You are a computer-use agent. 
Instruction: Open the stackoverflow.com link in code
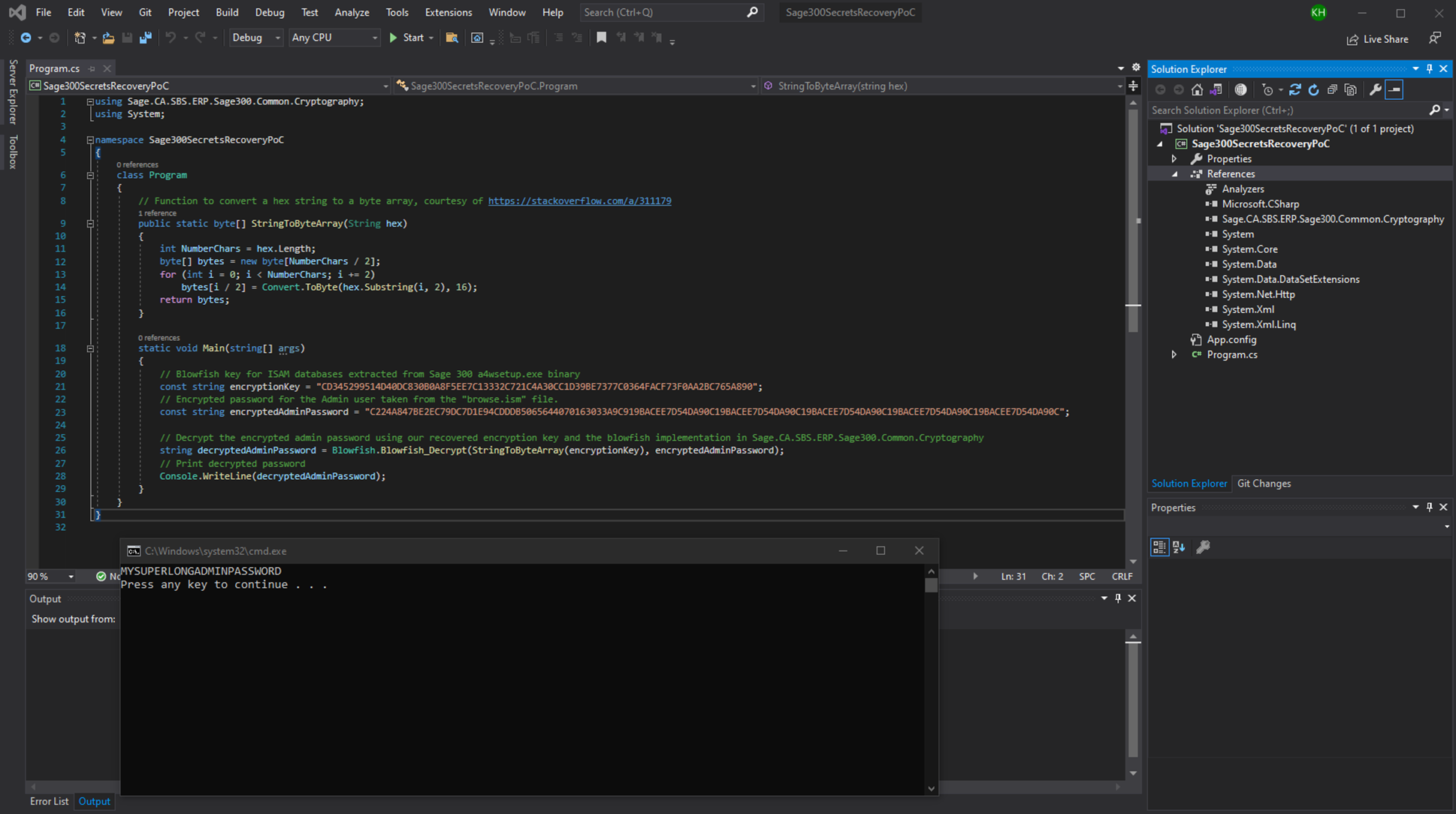579,200
